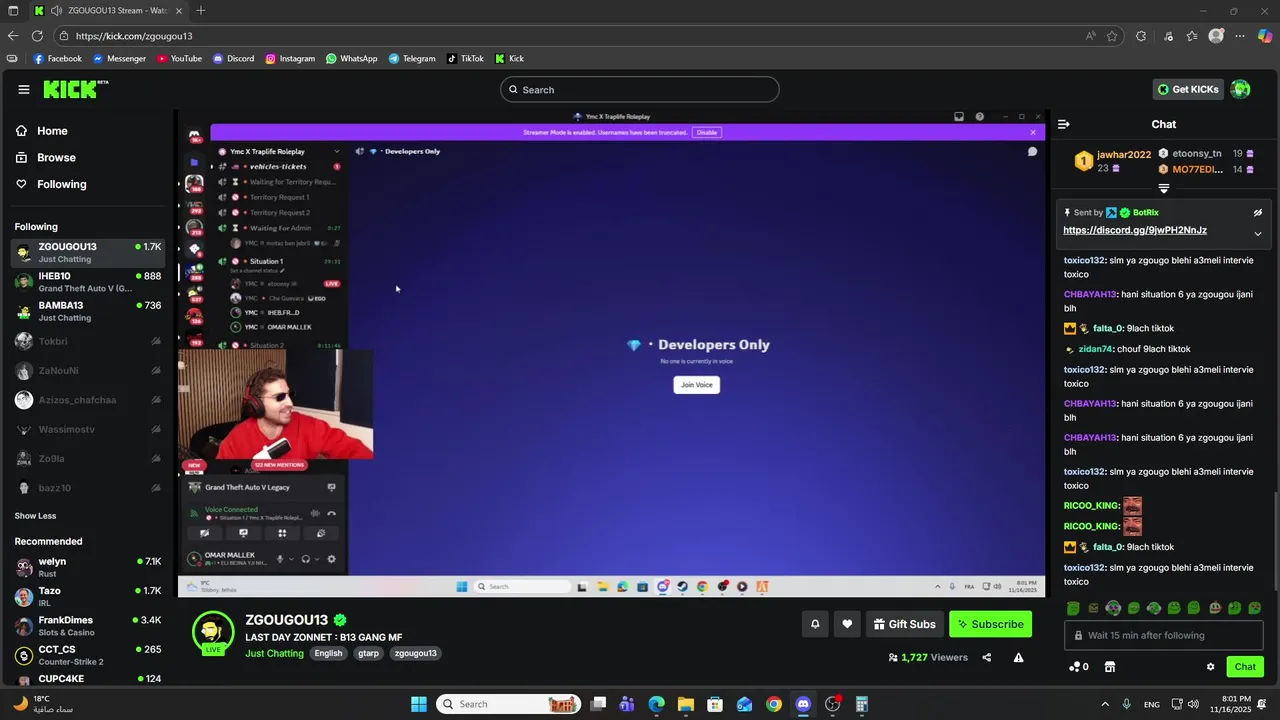This screenshot has width=1280, height=720.
Task: Open browser extensions puzzle icon
Action: tap(1141, 36)
